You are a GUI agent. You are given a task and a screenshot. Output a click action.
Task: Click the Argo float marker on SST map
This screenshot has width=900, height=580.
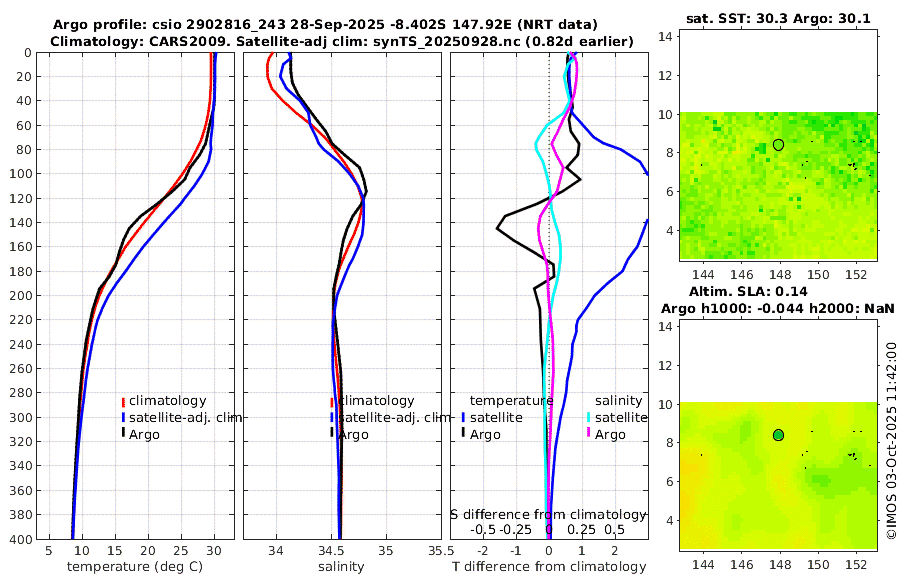(x=778, y=145)
